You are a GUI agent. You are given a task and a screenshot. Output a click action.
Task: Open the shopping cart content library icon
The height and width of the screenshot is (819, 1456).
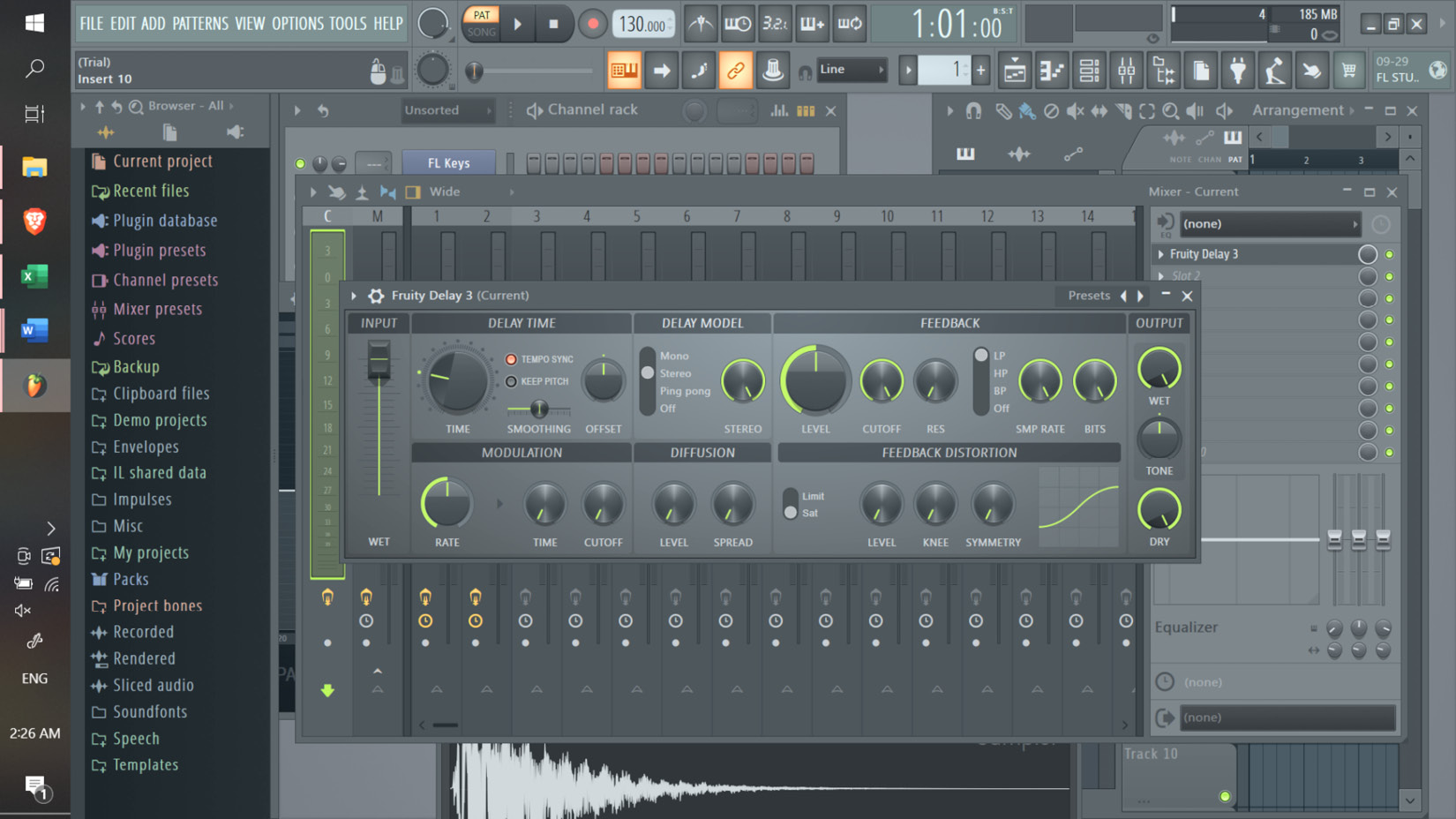pyautogui.click(x=1349, y=71)
